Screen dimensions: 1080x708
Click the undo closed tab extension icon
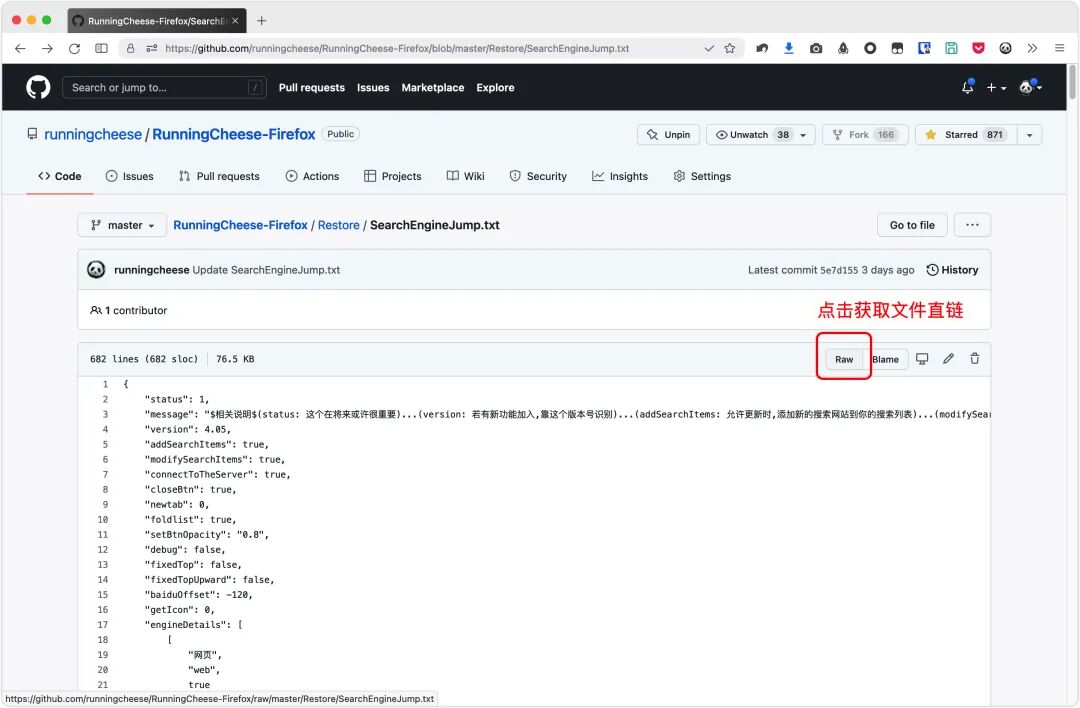(x=762, y=48)
